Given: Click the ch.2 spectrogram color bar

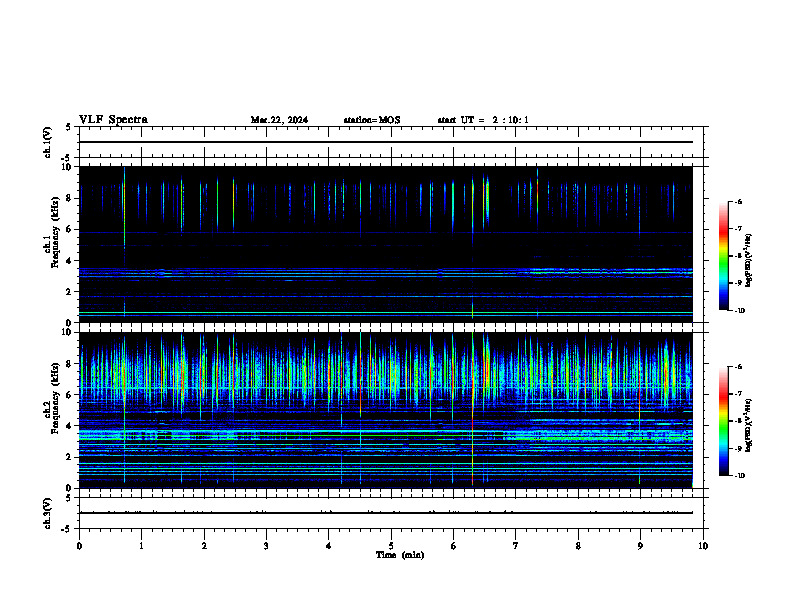Looking at the screenshot, I should point(724,421).
